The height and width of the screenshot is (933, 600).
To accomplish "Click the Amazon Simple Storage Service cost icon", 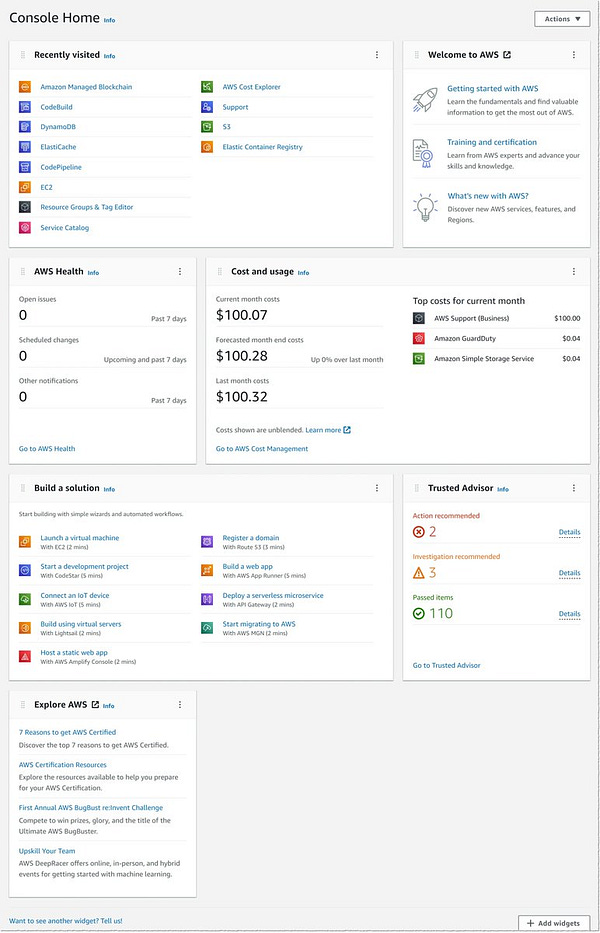I will (418, 359).
